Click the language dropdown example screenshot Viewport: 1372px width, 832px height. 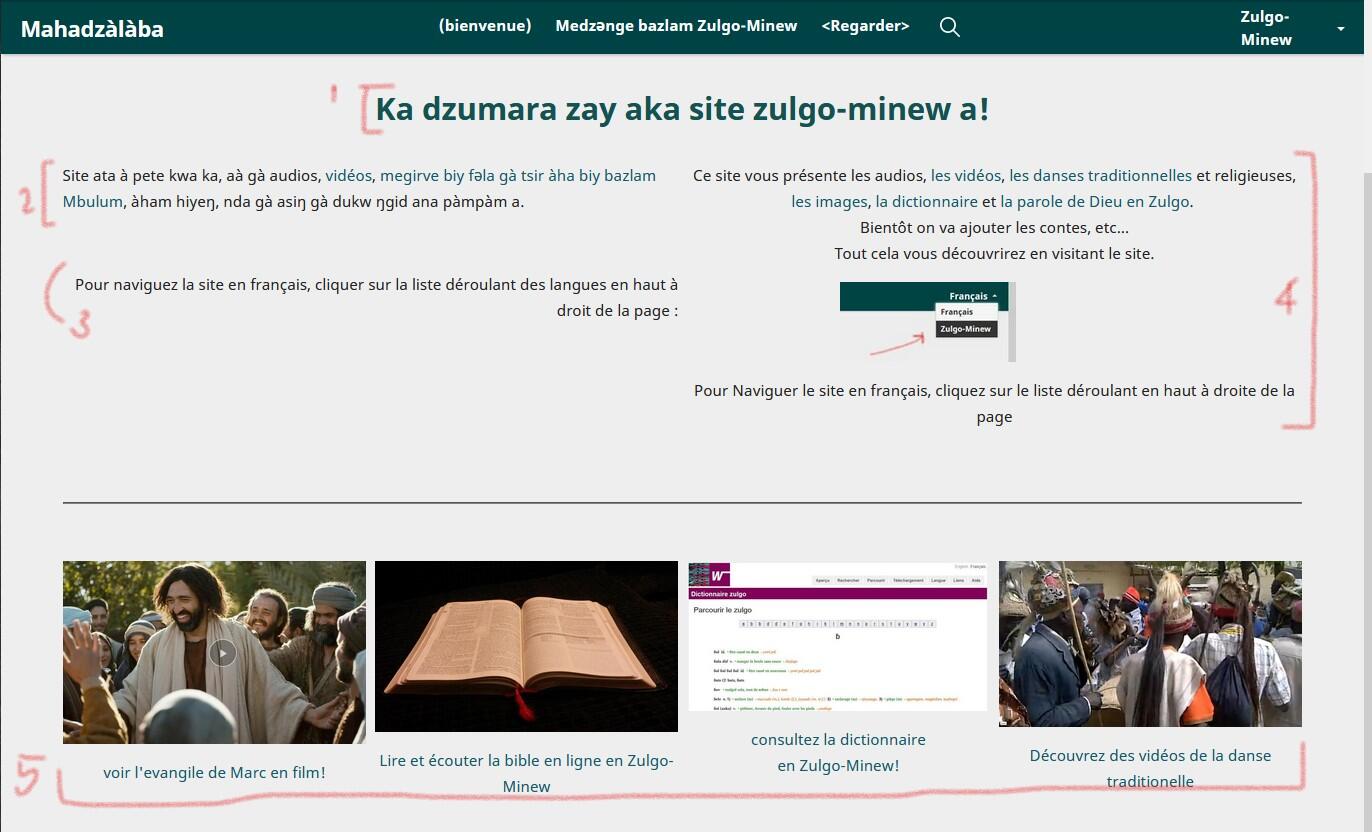(x=927, y=321)
